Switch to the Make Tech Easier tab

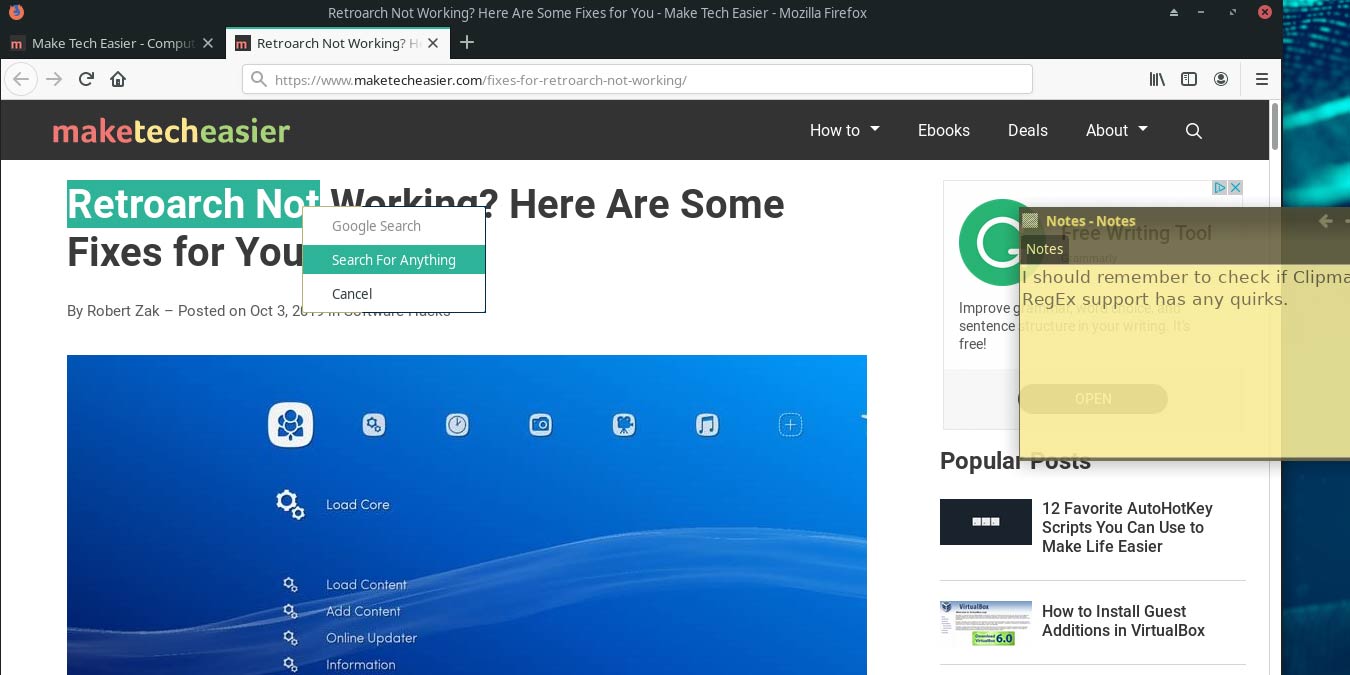click(110, 43)
